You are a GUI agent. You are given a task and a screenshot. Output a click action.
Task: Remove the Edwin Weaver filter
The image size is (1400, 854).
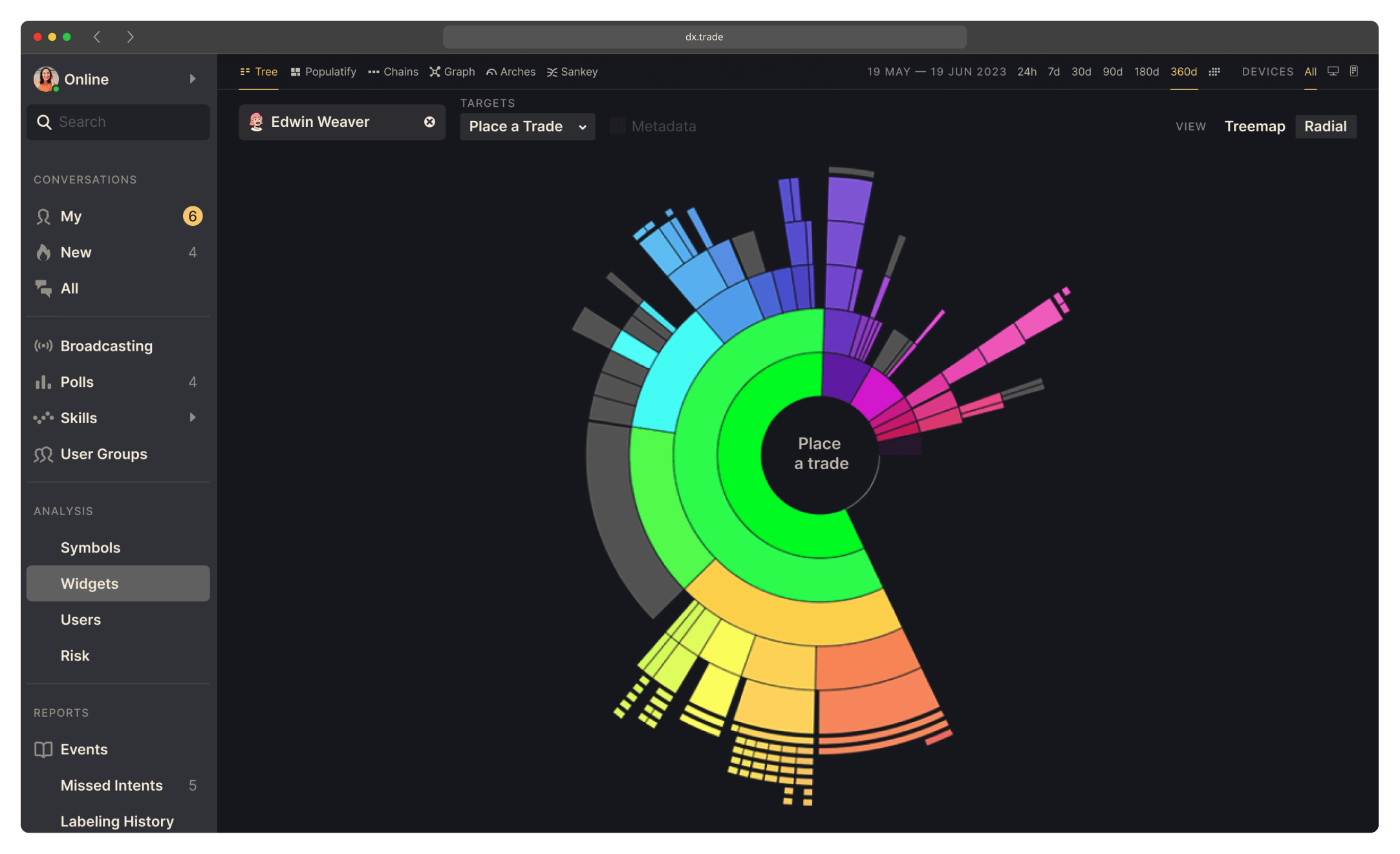429,122
